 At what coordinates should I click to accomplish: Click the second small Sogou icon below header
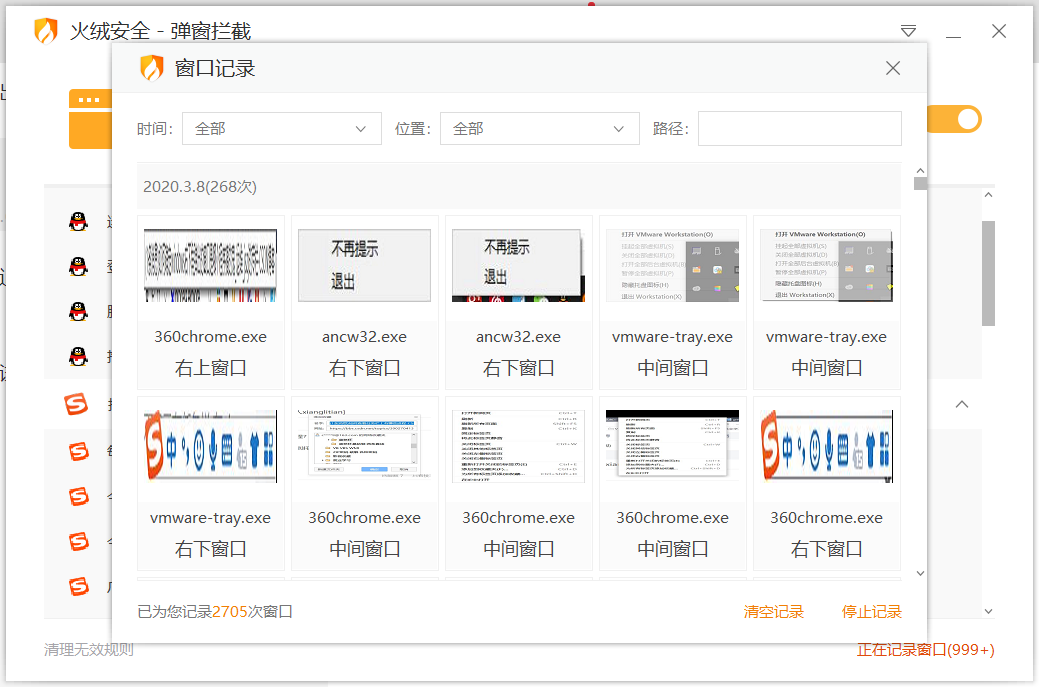coord(79,496)
